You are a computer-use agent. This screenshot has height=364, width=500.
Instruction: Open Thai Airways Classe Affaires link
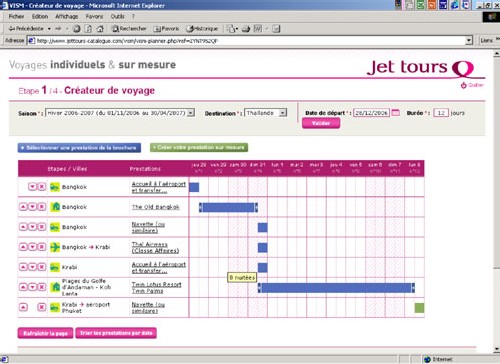pos(155,247)
